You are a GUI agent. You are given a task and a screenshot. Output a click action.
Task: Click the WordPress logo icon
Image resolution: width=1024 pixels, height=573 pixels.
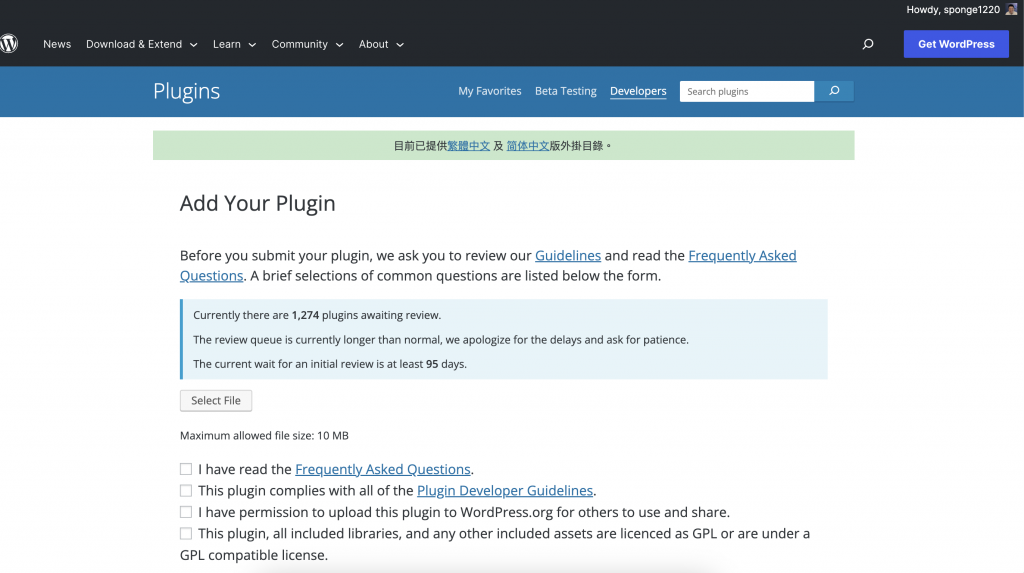coord(8,44)
